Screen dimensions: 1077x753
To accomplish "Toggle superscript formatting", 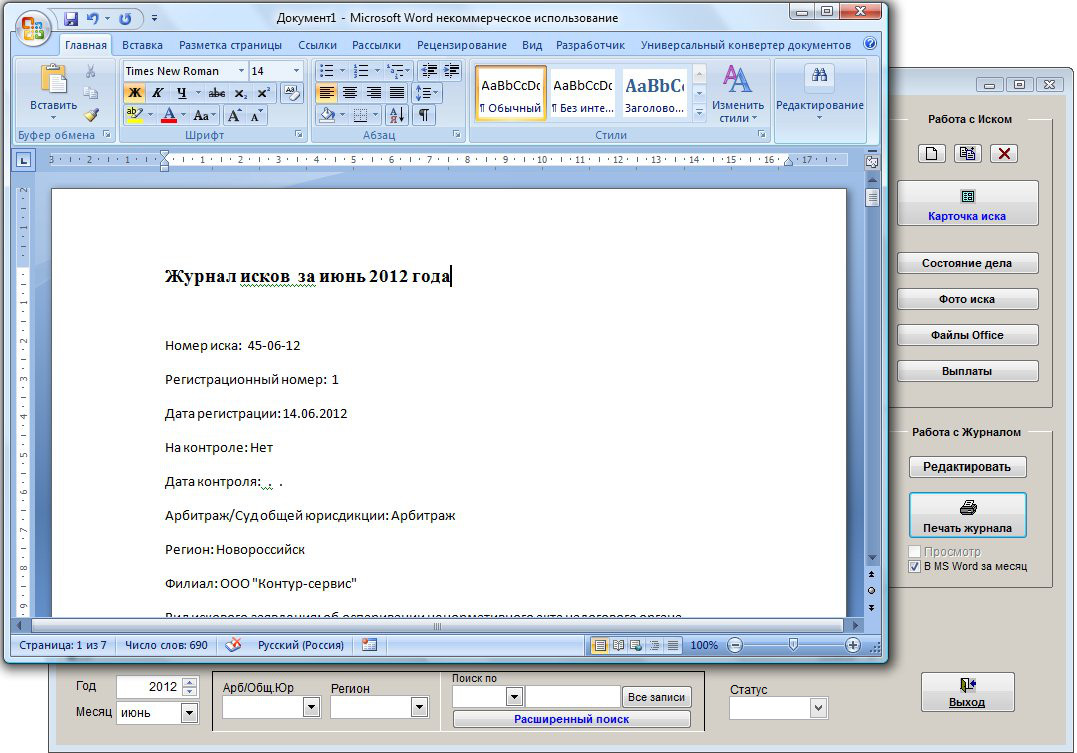I will 263,93.
